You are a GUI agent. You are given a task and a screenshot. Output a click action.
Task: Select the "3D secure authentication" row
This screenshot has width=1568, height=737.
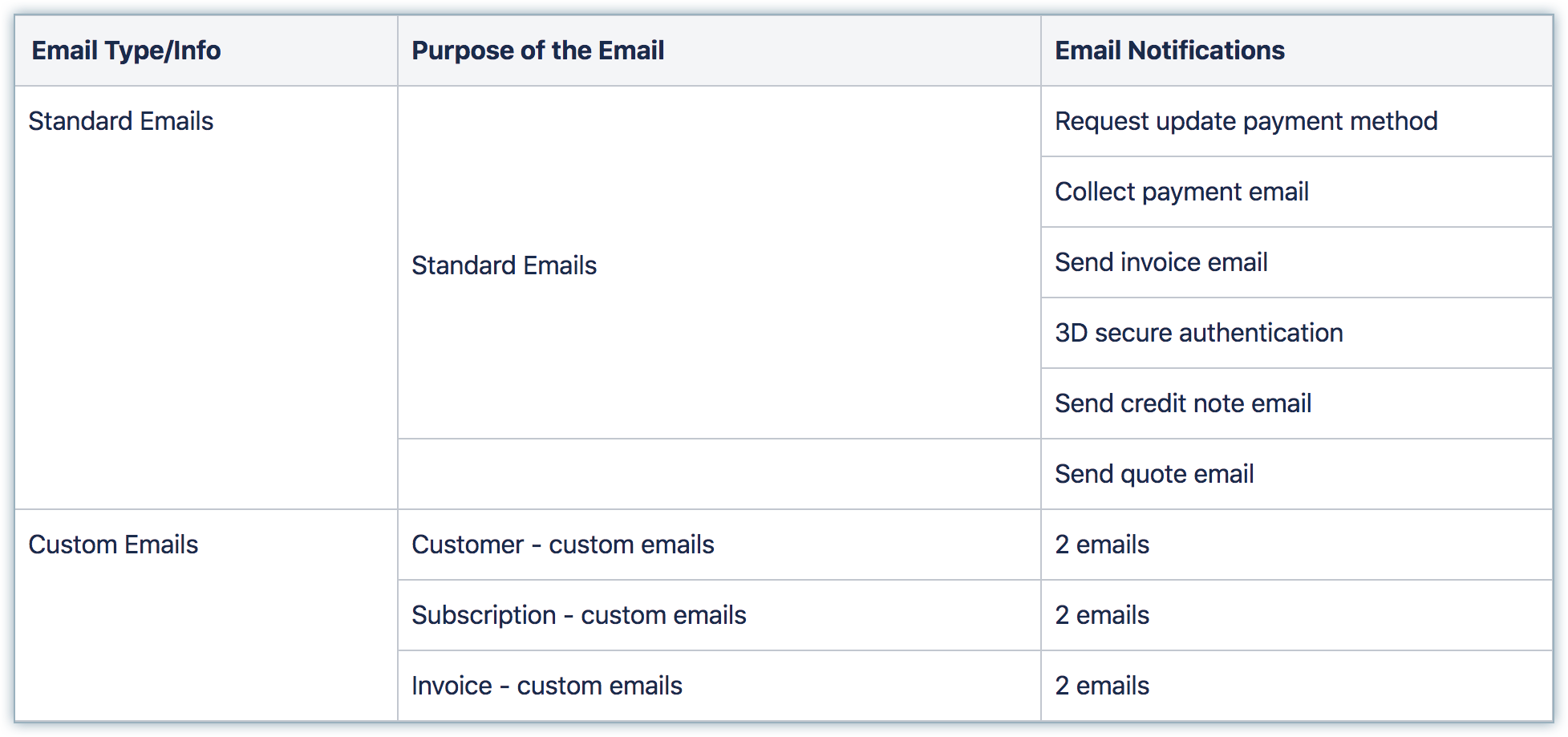point(1198,333)
